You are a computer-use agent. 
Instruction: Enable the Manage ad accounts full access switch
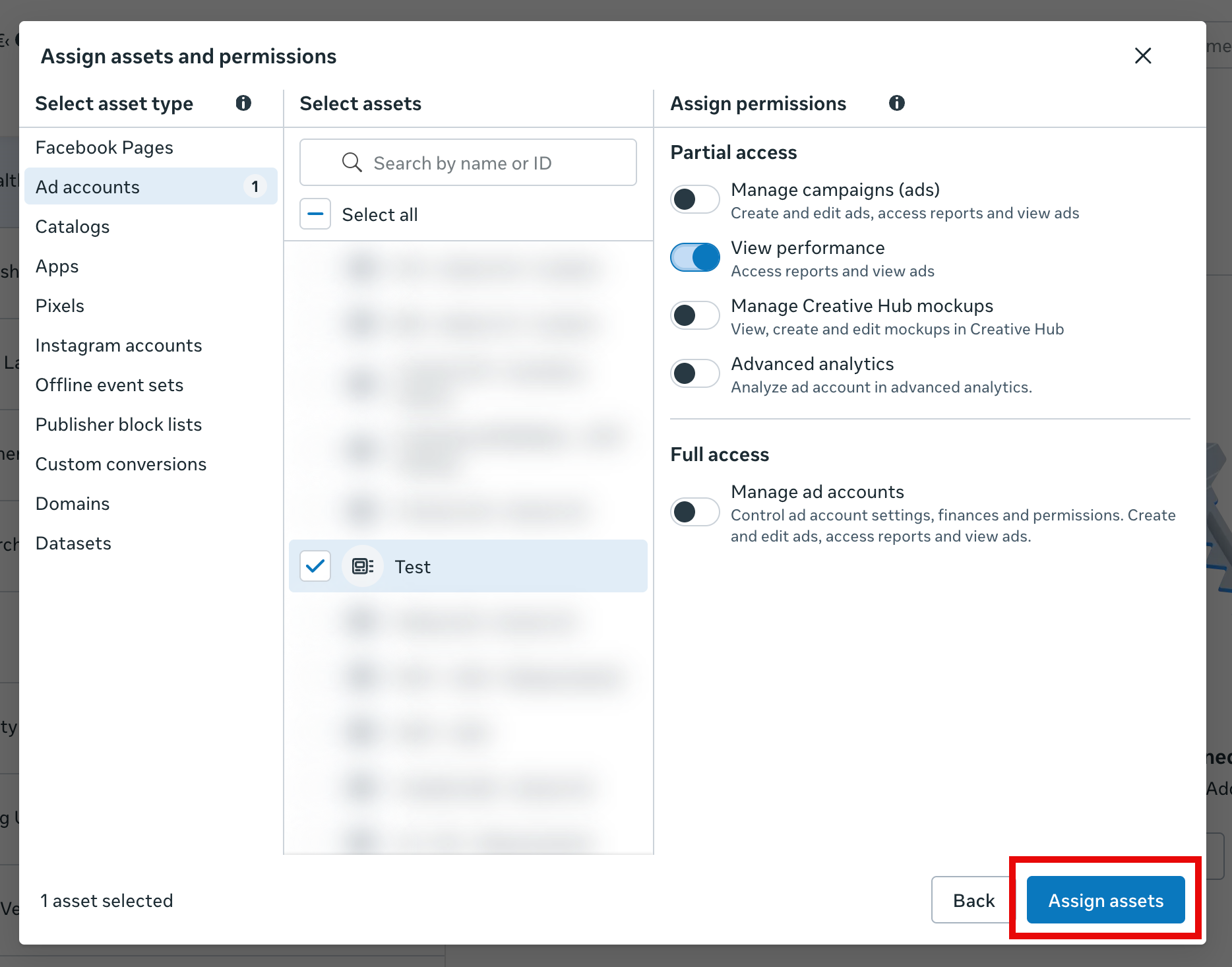[694, 512]
